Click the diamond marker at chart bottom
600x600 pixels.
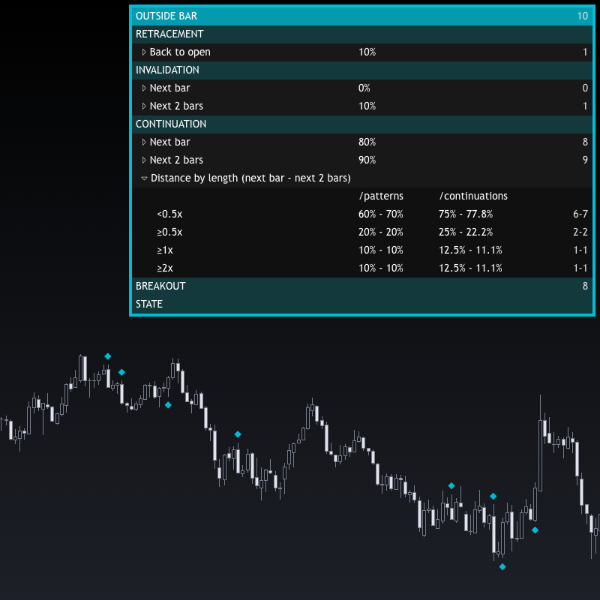(502, 567)
